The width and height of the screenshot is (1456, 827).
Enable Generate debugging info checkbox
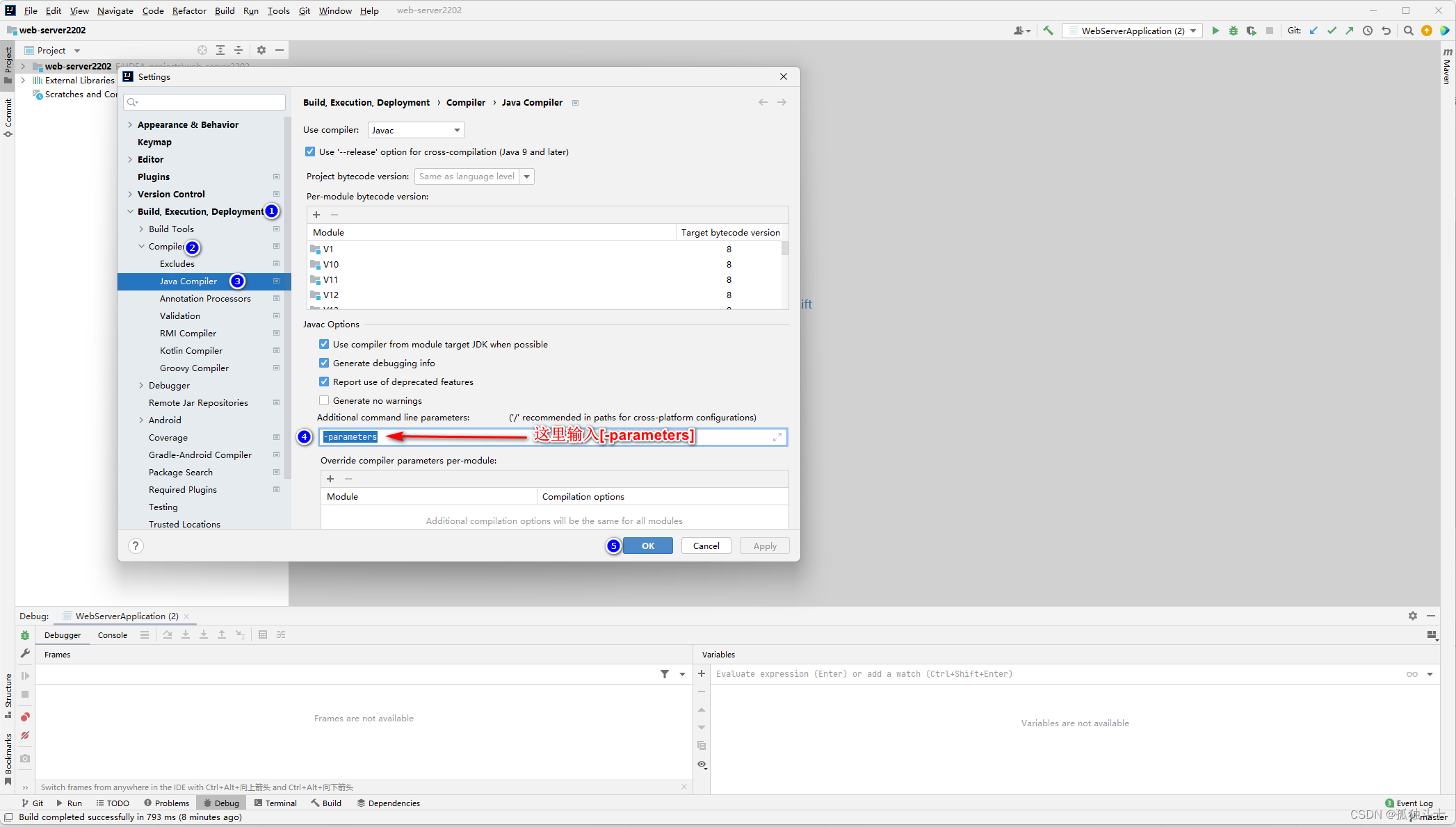click(324, 362)
